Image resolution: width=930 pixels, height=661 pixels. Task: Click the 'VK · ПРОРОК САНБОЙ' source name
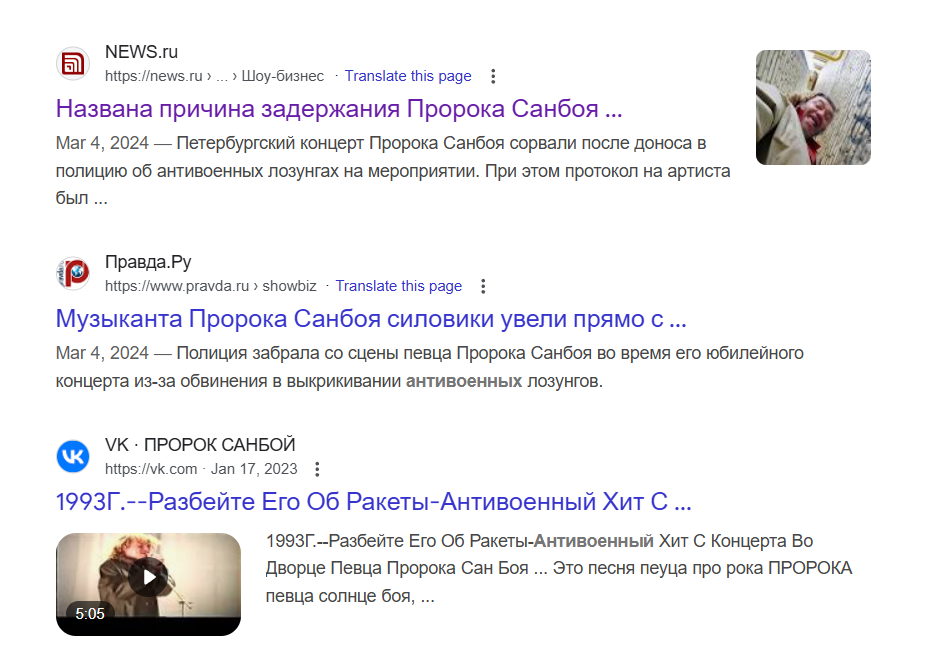tap(200, 445)
